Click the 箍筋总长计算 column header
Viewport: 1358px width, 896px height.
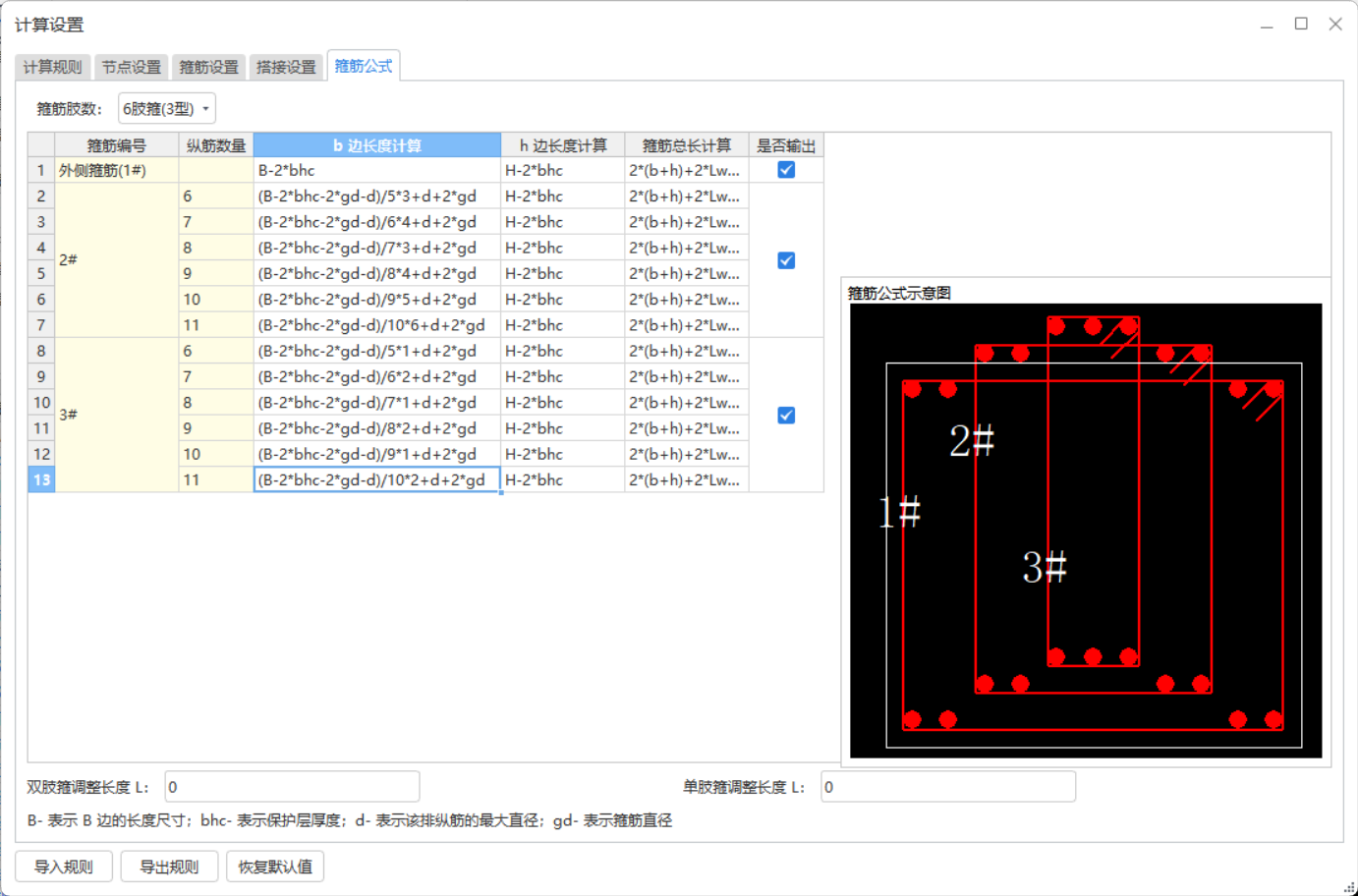coord(687,145)
